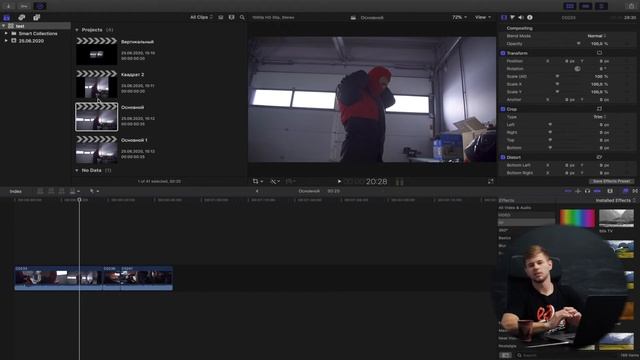Image resolution: width=640 pixels, height=360 pixels.
Task: Show or hide the Timeline panel button
Action: [585, 6]
